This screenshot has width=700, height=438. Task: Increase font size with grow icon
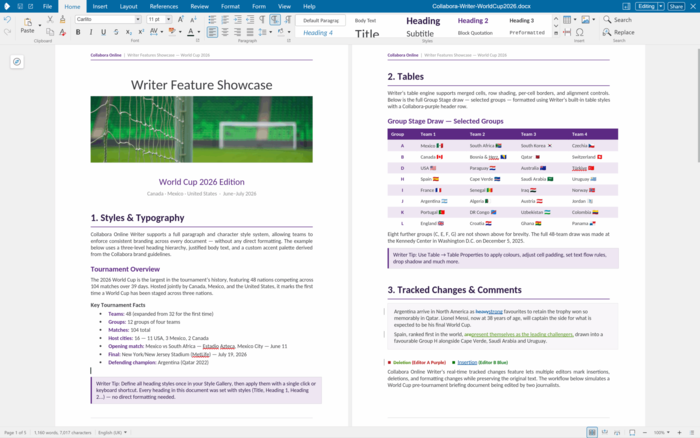point(180,19)
